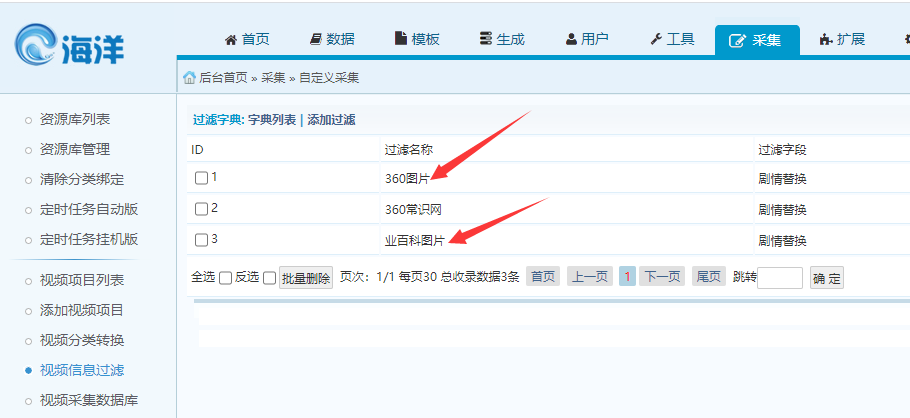Viewport: 910px width, 418px height.
Task: Click the ID column header
Action: [x=197, y=150]
